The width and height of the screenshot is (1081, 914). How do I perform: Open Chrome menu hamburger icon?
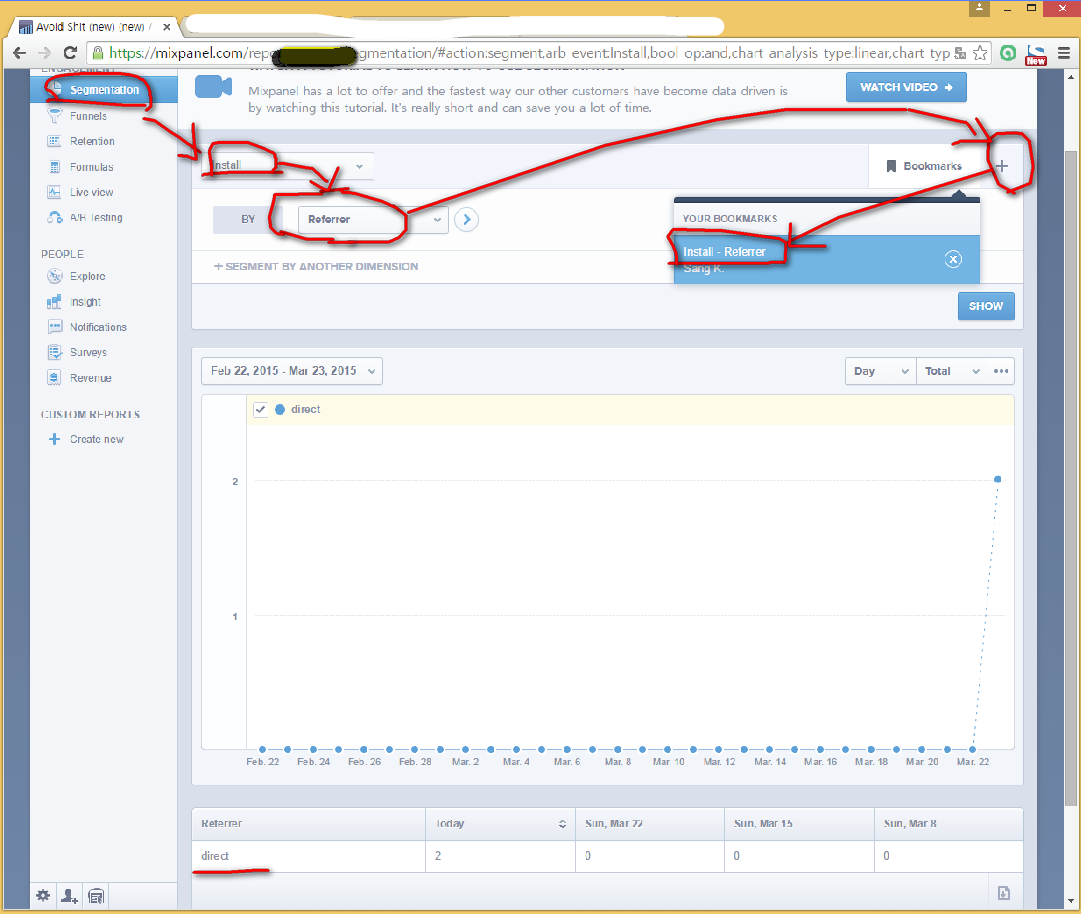pyautogui.click(x=1064, y=53)
